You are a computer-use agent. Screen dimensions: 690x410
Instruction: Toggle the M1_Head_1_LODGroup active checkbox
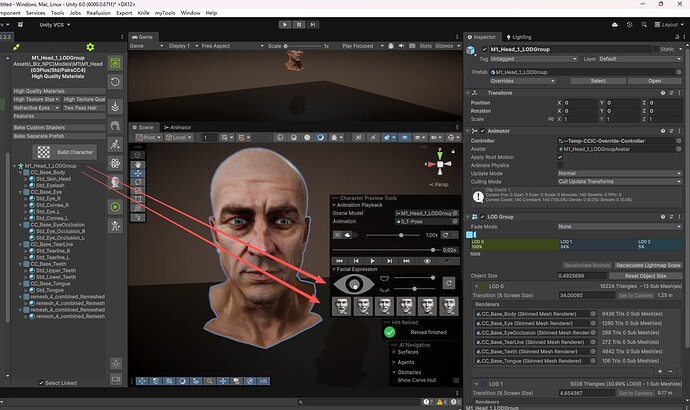484,49
